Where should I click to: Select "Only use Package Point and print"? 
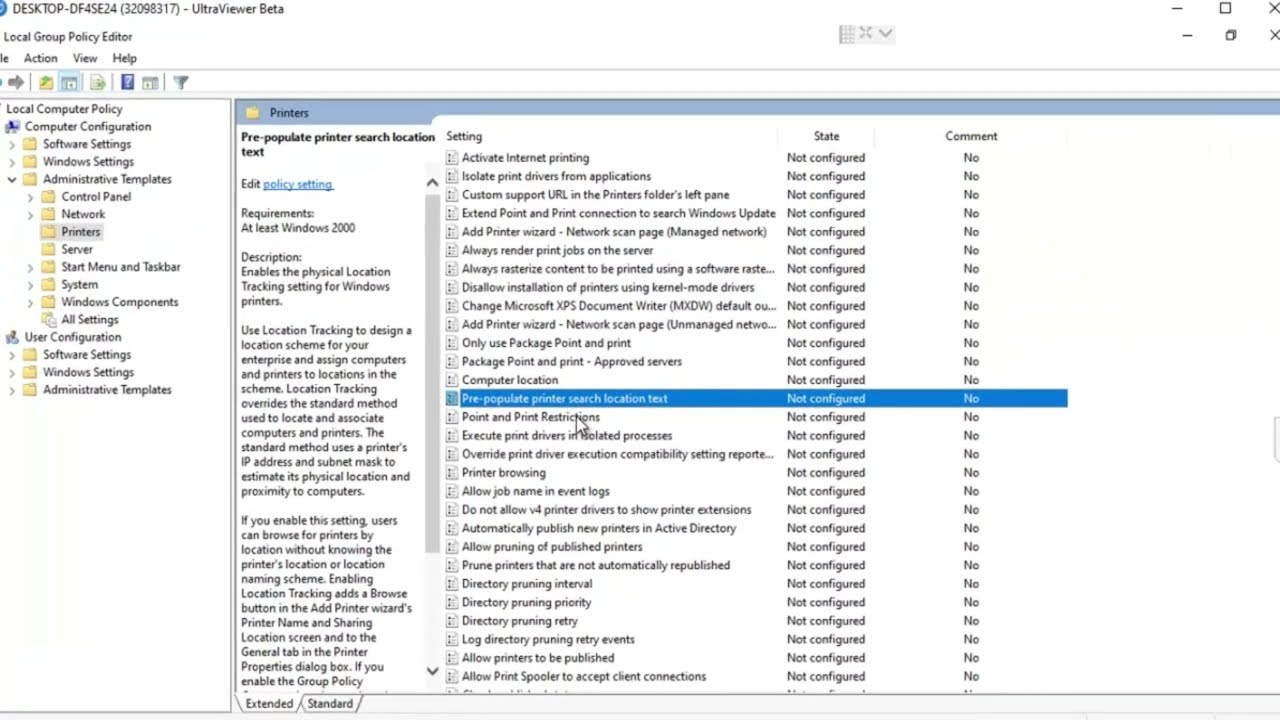tap(546, 343)
